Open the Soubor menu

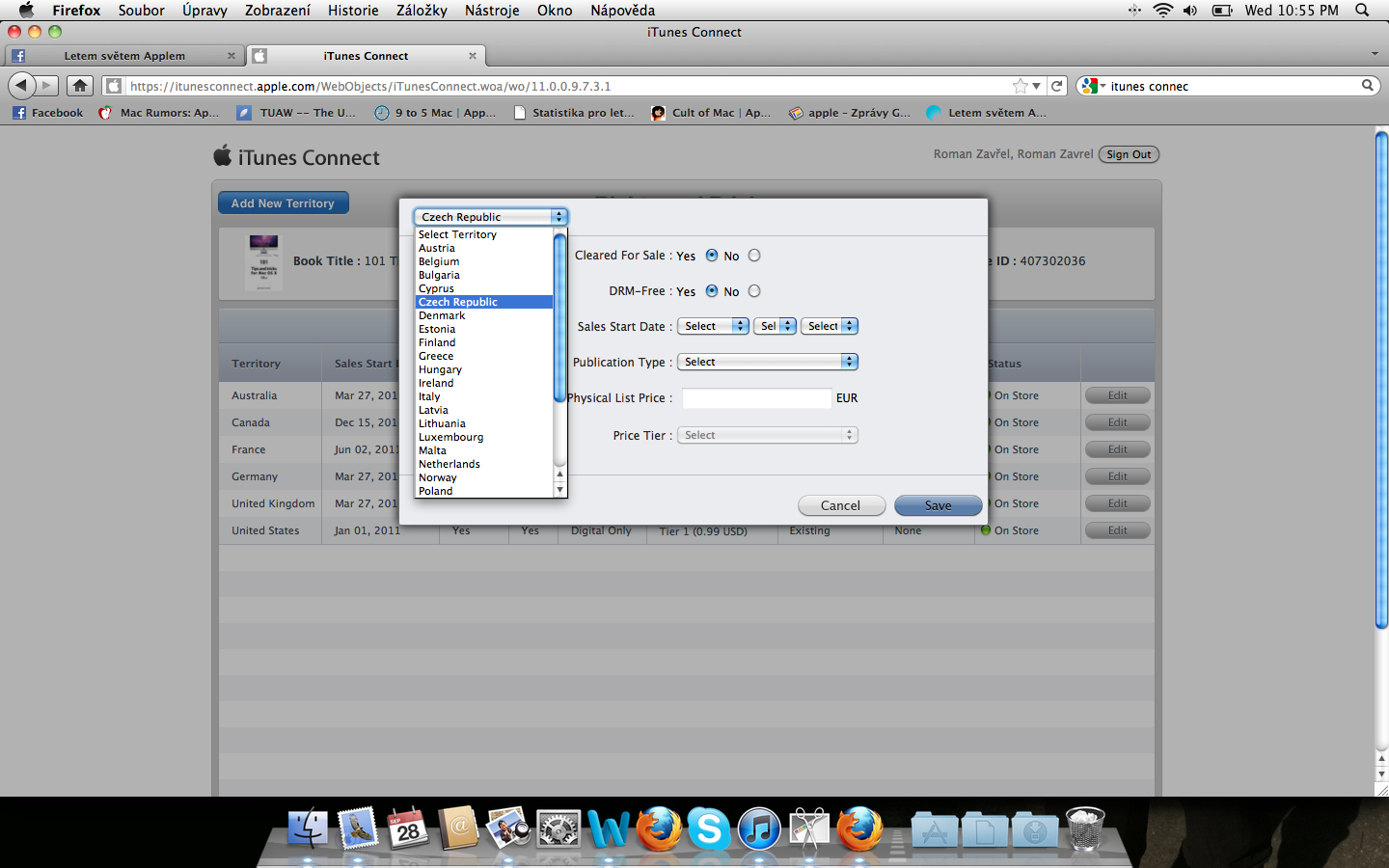(x=142, y=10)
